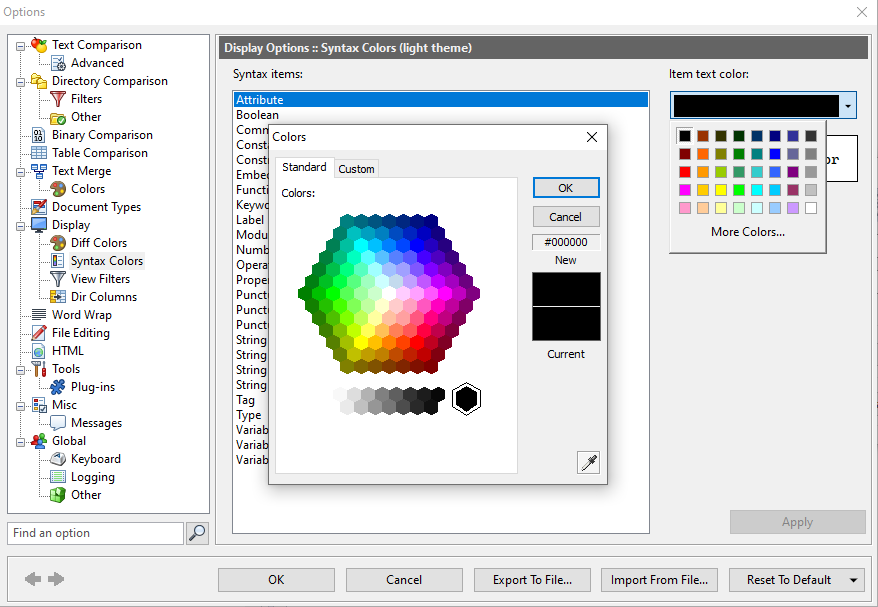Collapse the Text Merge tree node
Viewport: 878px width, 607px height.
click(x=21, y=172)
